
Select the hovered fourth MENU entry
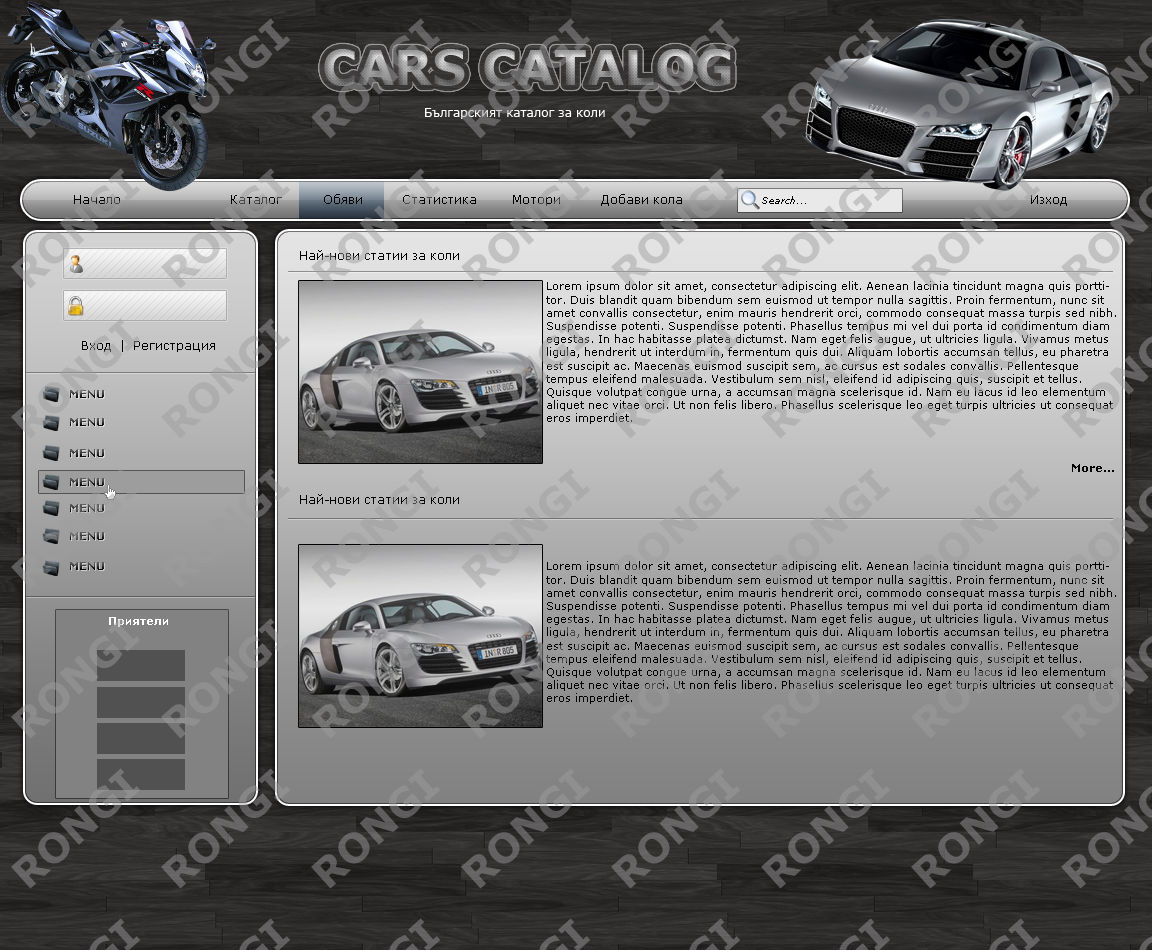pyautogui.click(x=141, y=482)
